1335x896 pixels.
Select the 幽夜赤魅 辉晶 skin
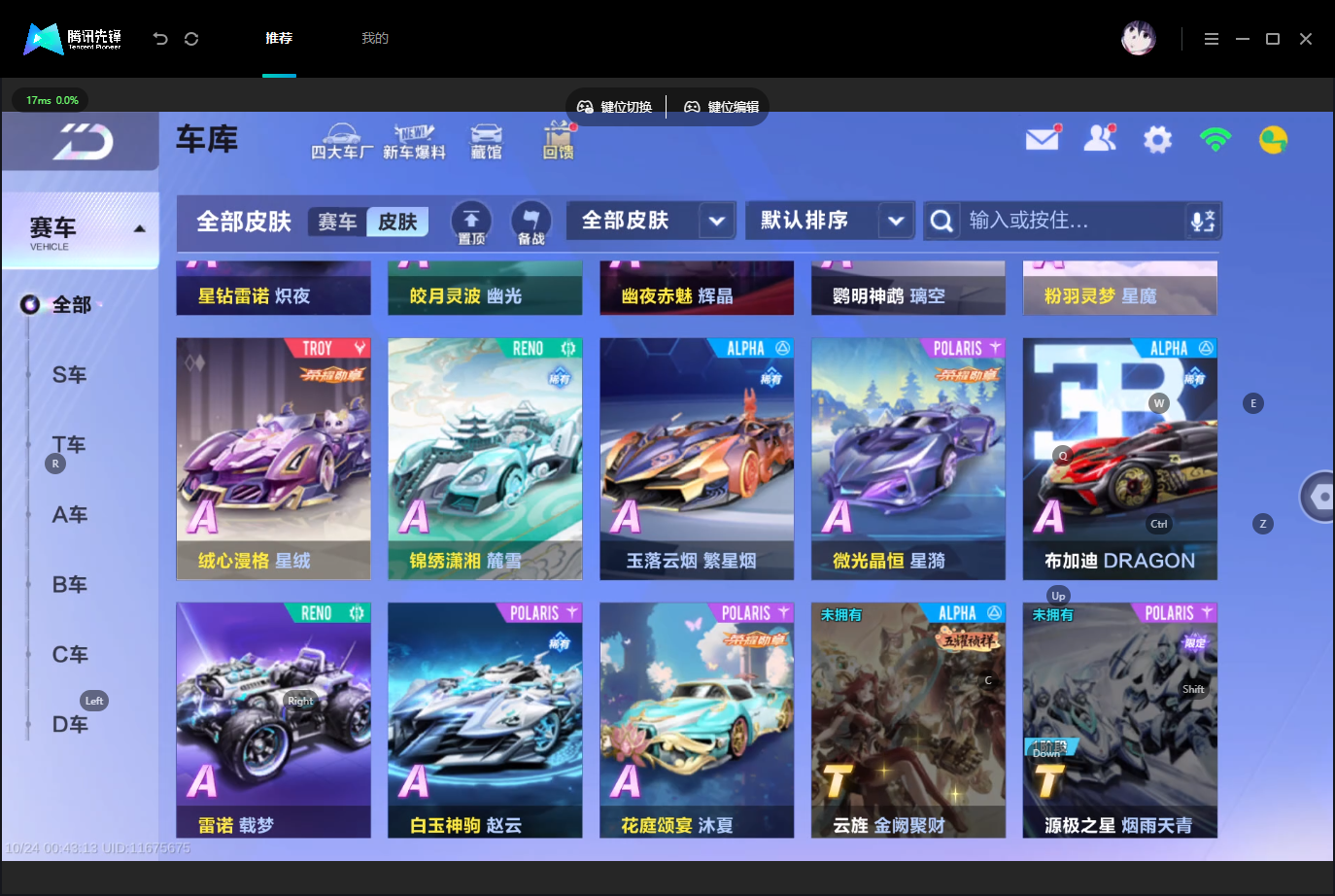[x=697, y=289]
